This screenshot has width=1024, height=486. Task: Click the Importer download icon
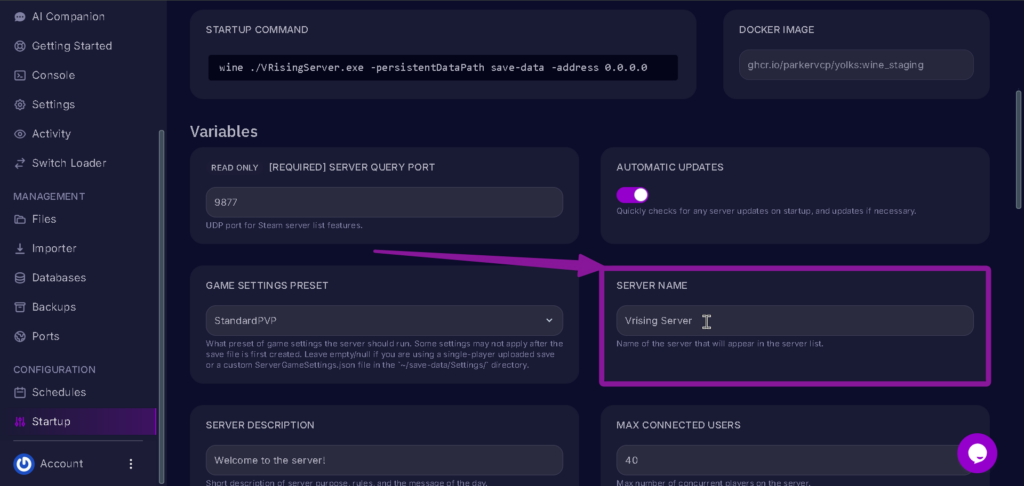pyautogui.click(x=20, y=248)
